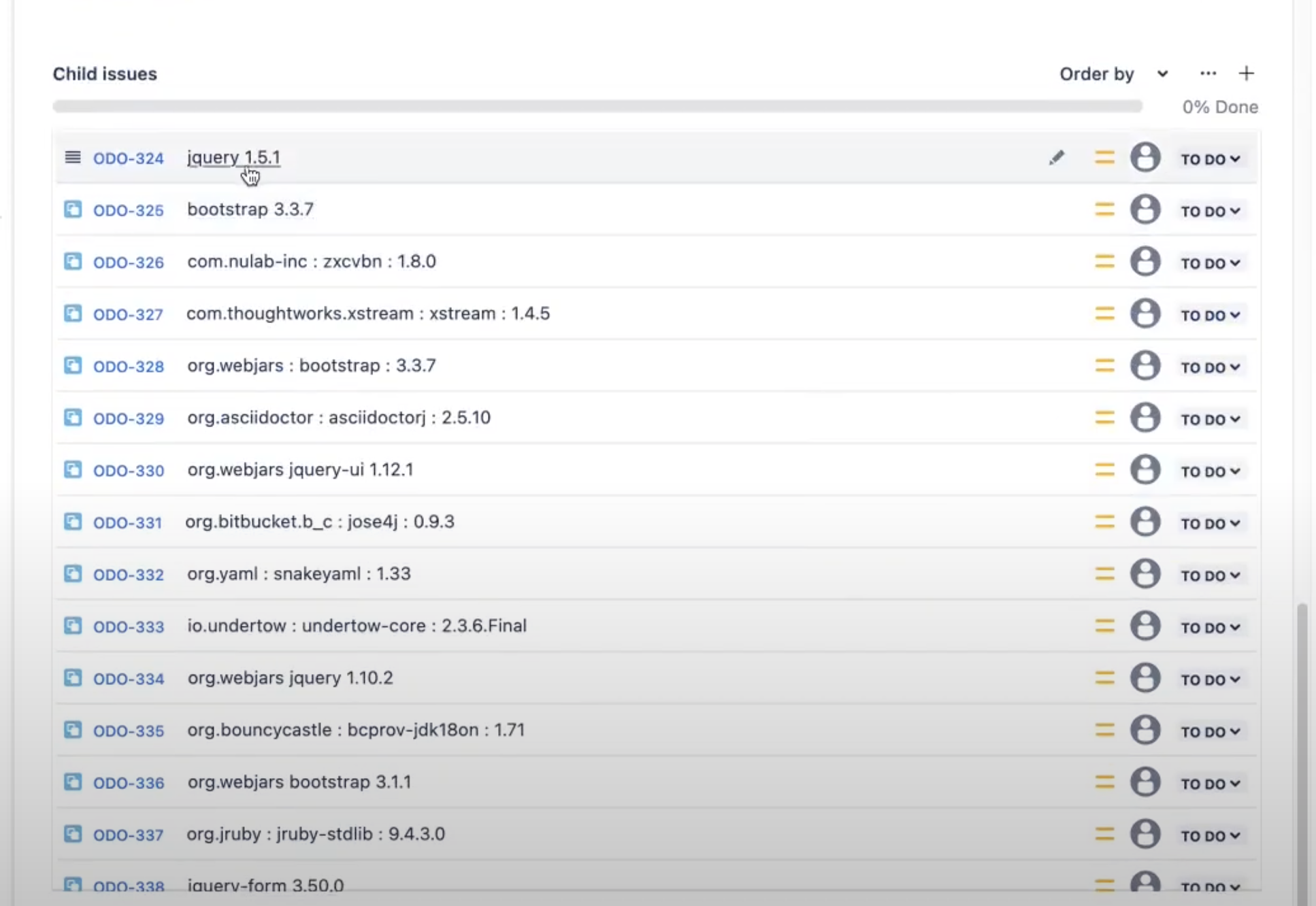Click the unassigned avatar for ODO-337
Screen dimensions: 1316x906
click(x=1145, y=834)
